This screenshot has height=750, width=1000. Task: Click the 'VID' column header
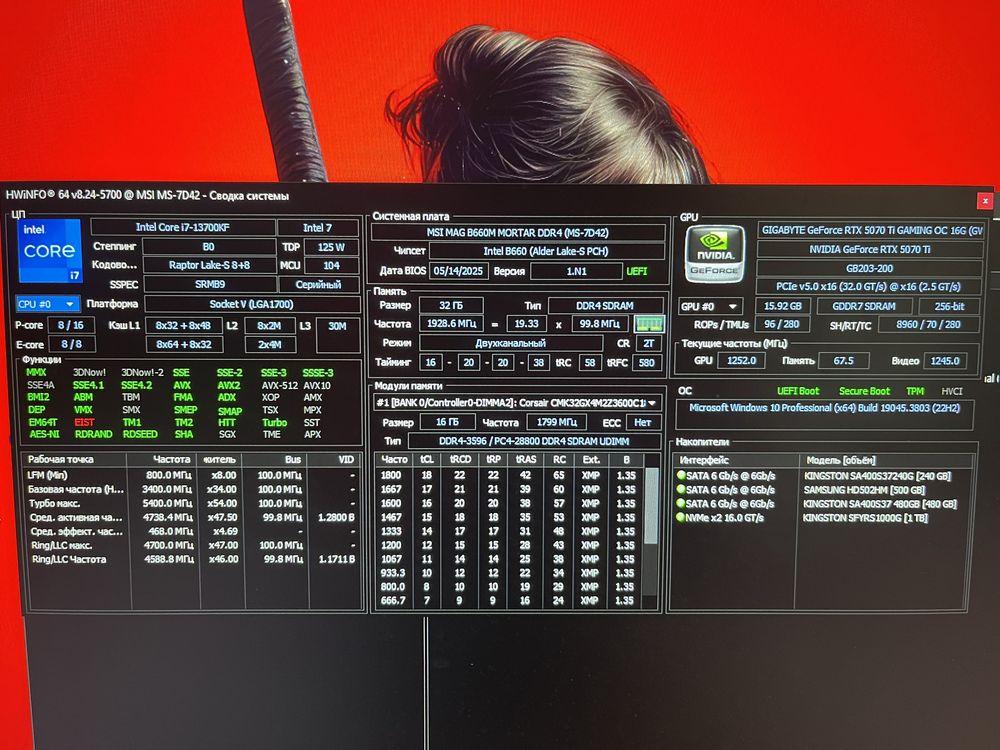tap(335, 459)
